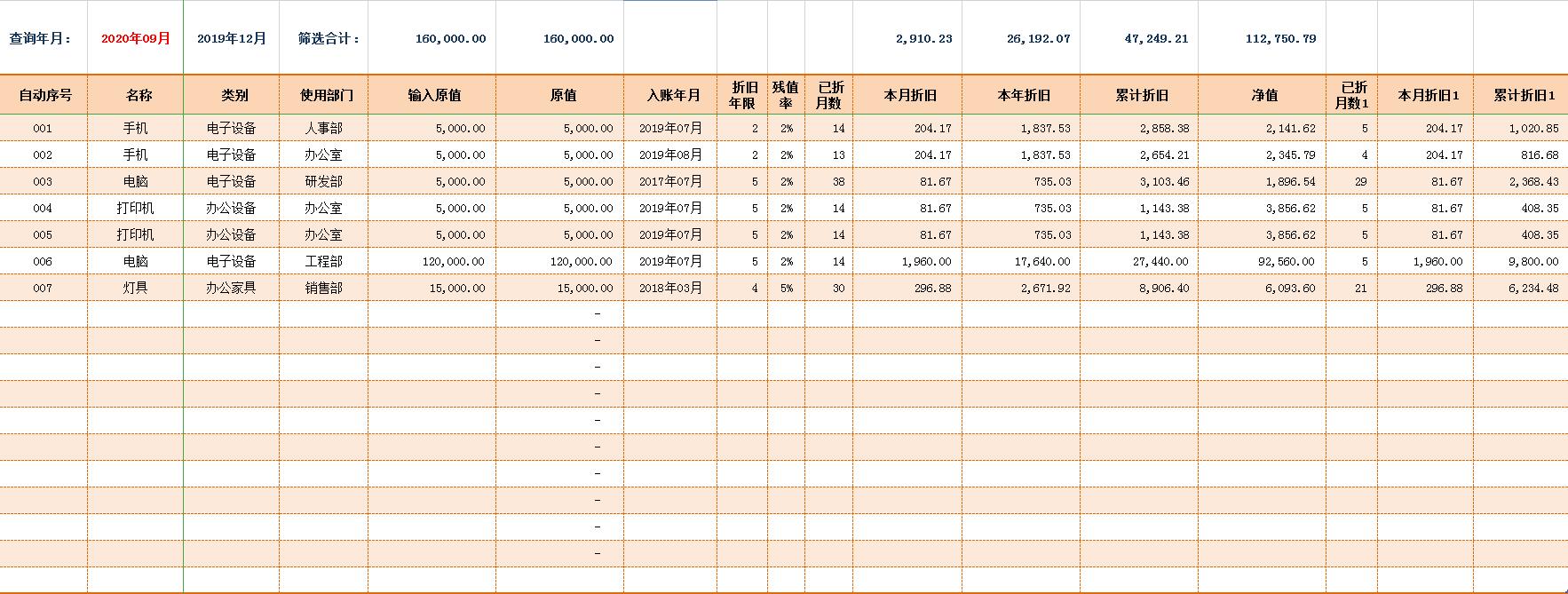Select 手机 name in row 002

[135, 154]
